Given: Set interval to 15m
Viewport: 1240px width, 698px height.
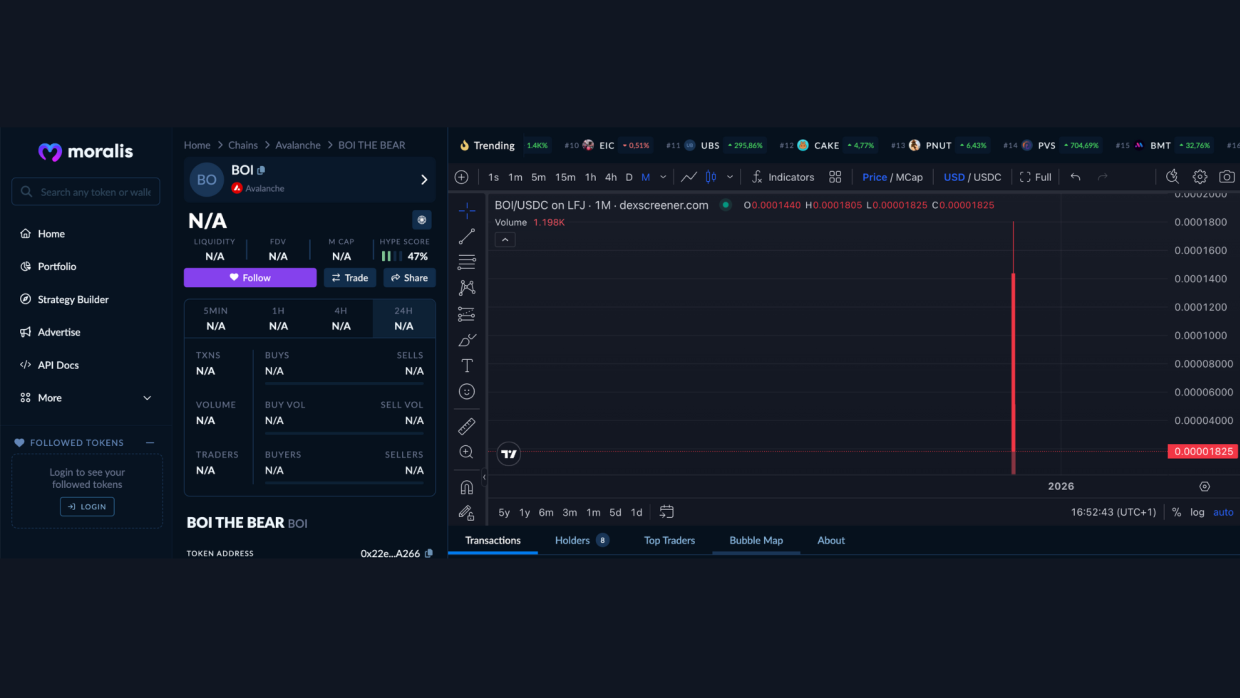Looking at the screenshot, I should 566,177.
